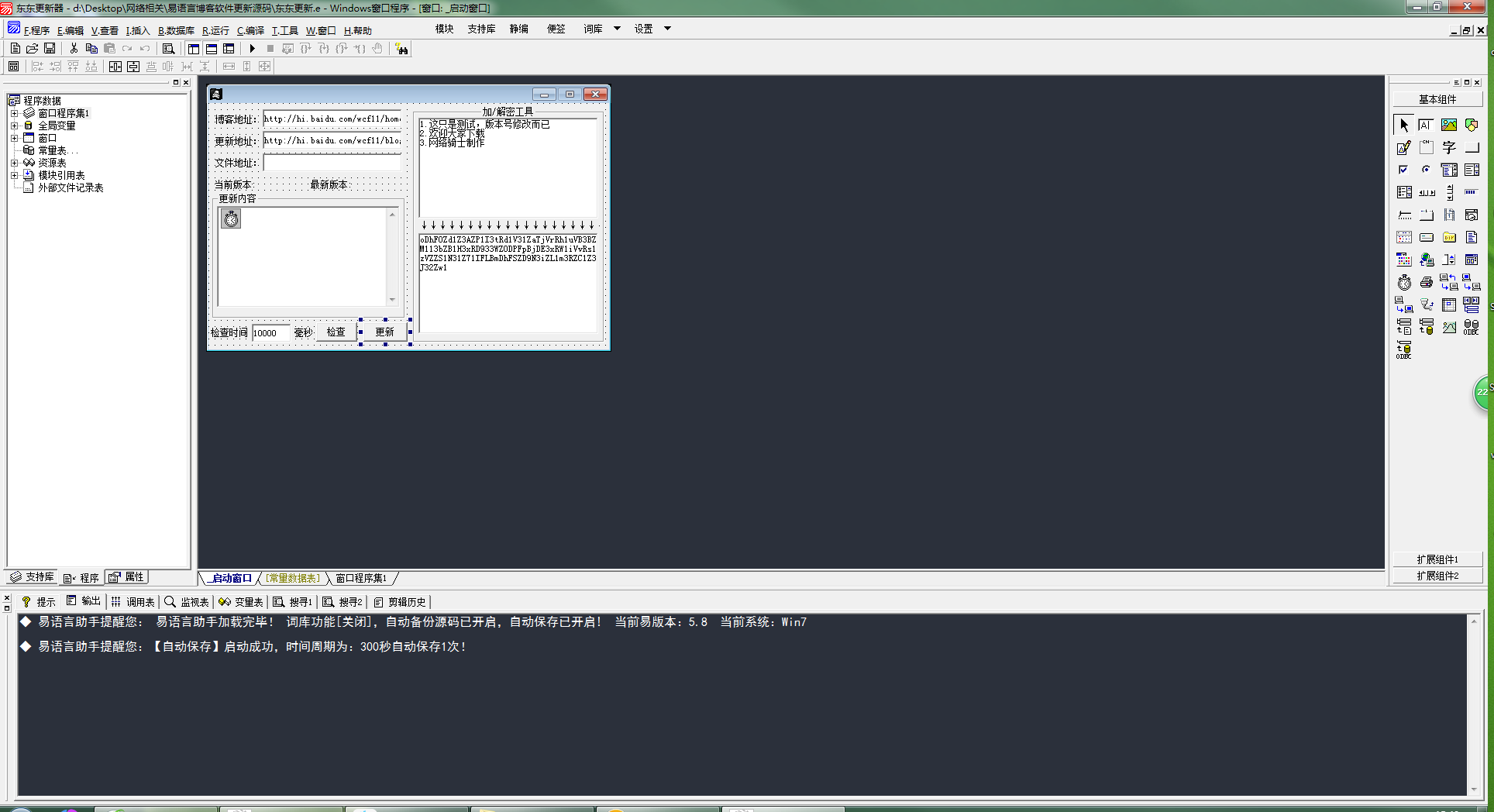Open the 属性 tab in left panel

[126, 577]
